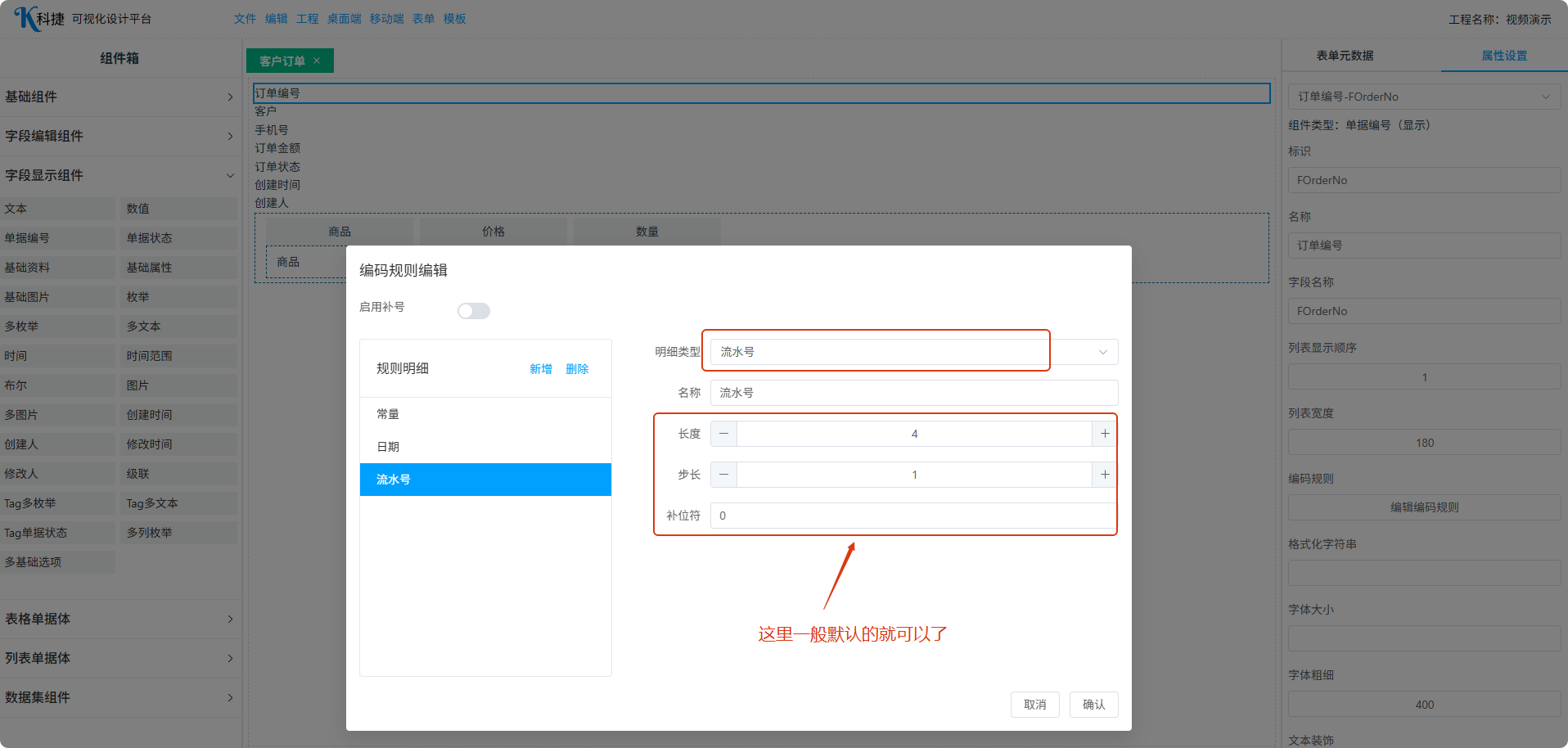Click the 取消 button
Screen dimensions: 1568x748
point(1034,705)
